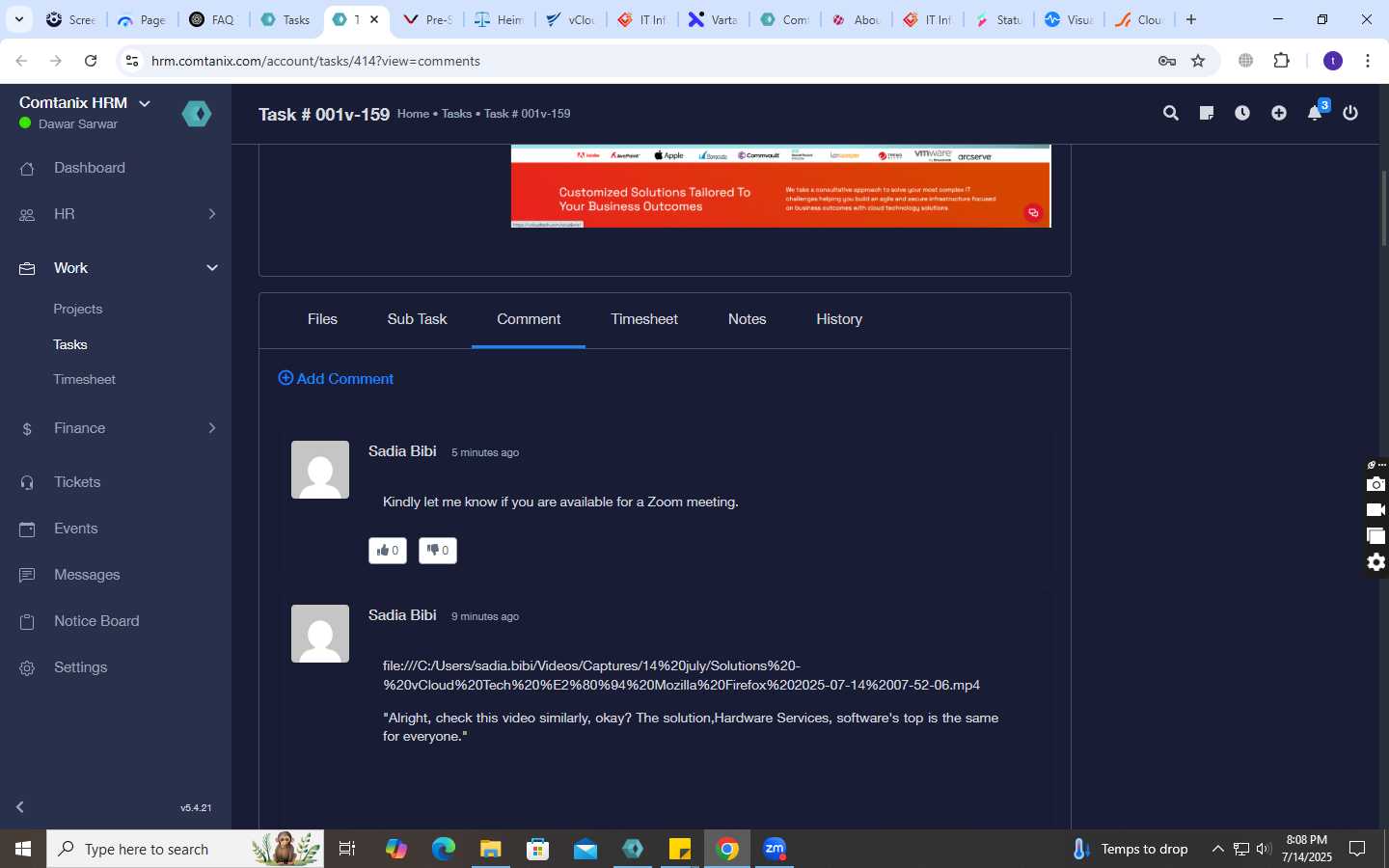This screenshot has width=1389, height=868.
Task: Dislike Sadia Bibi's Zoom meeting comment
Action: 438,551
